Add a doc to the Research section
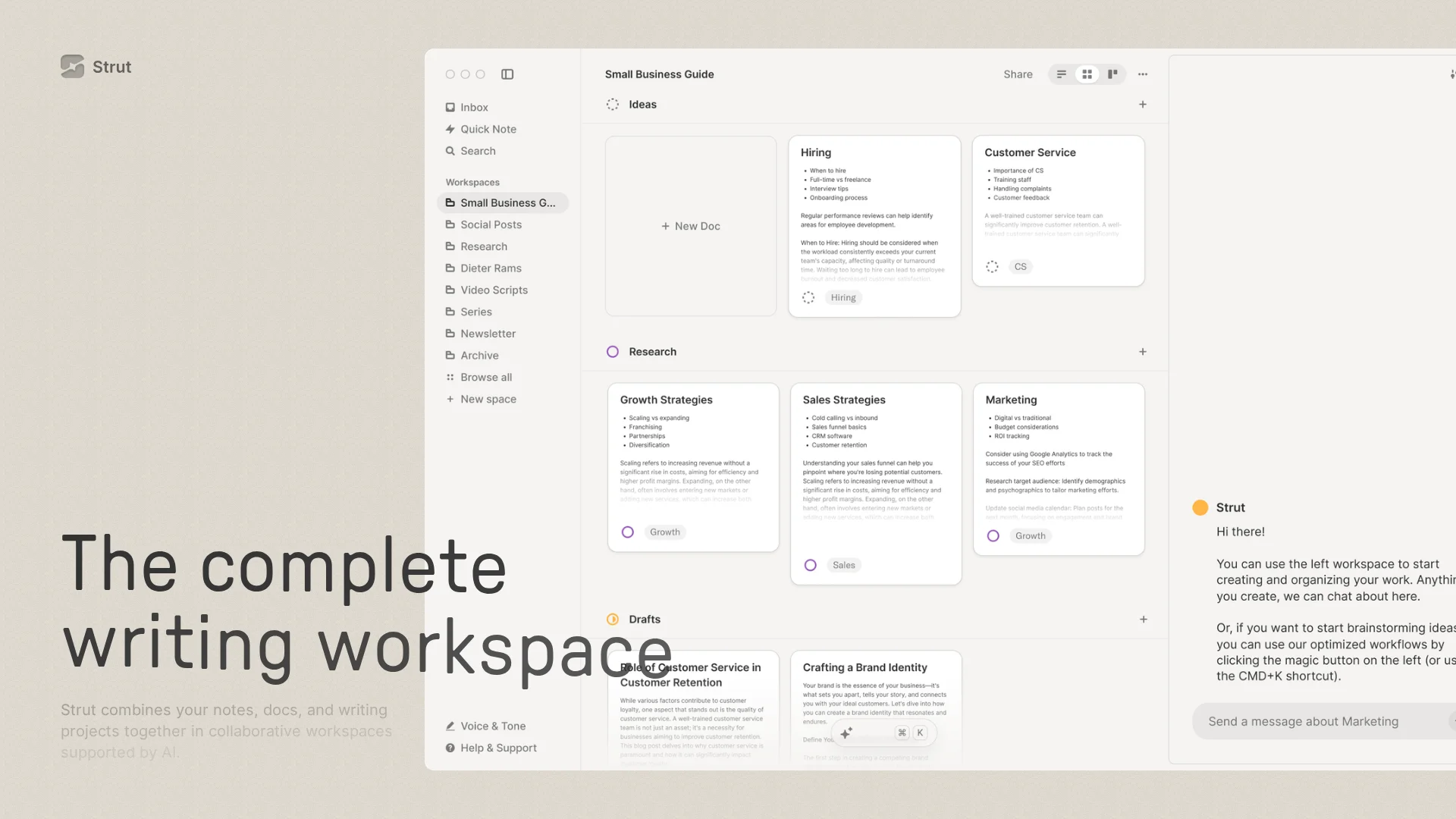This screenshot has height=819, width=1456. pyautogui.click(x=1143, y=352)
